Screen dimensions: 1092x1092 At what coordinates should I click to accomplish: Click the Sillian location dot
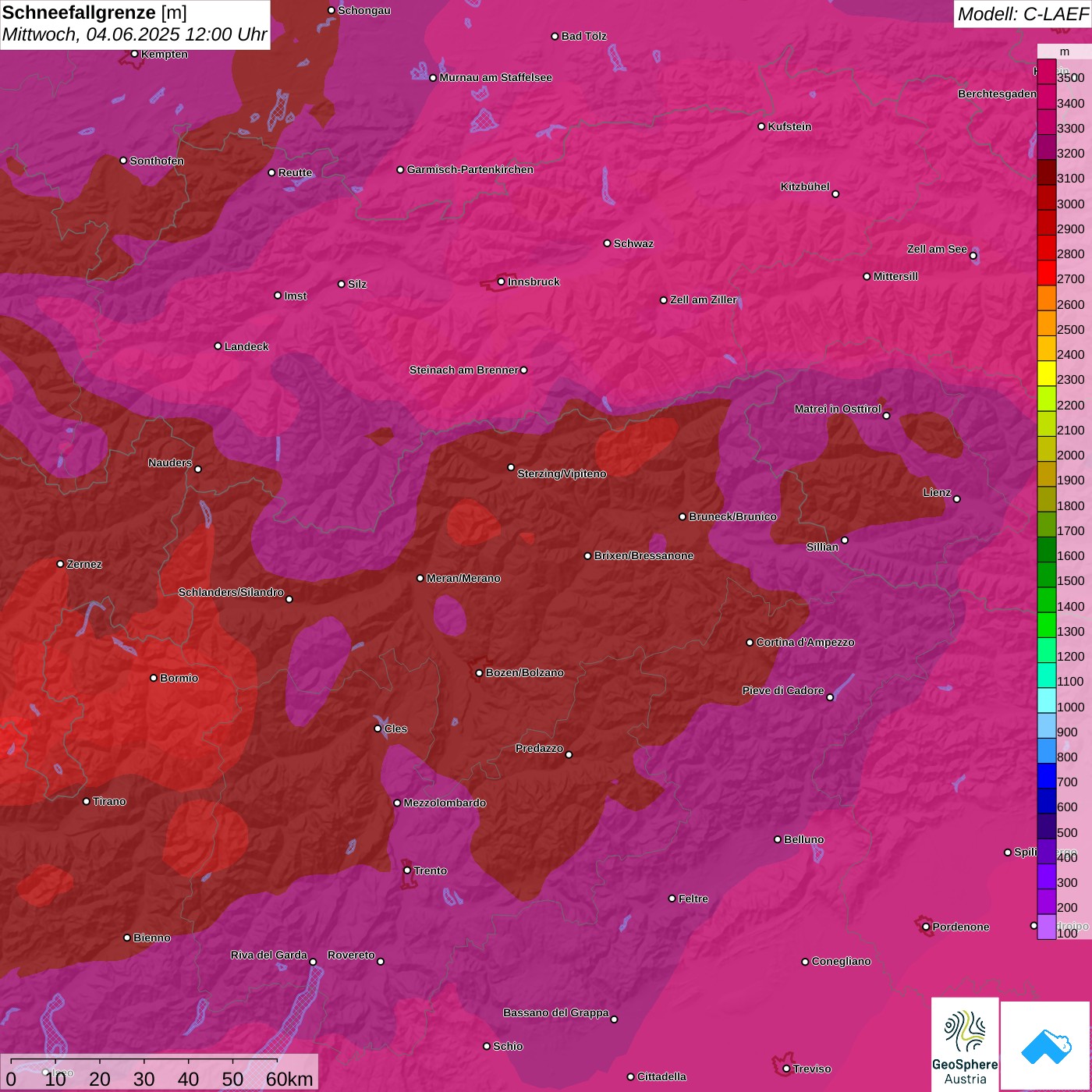845,540
